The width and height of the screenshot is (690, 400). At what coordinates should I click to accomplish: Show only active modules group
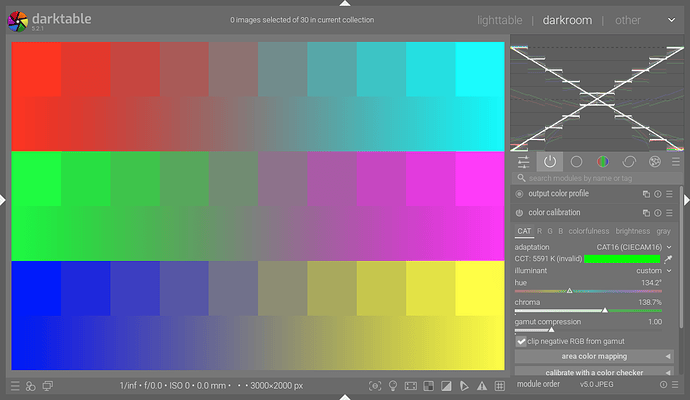click(549, 161)
